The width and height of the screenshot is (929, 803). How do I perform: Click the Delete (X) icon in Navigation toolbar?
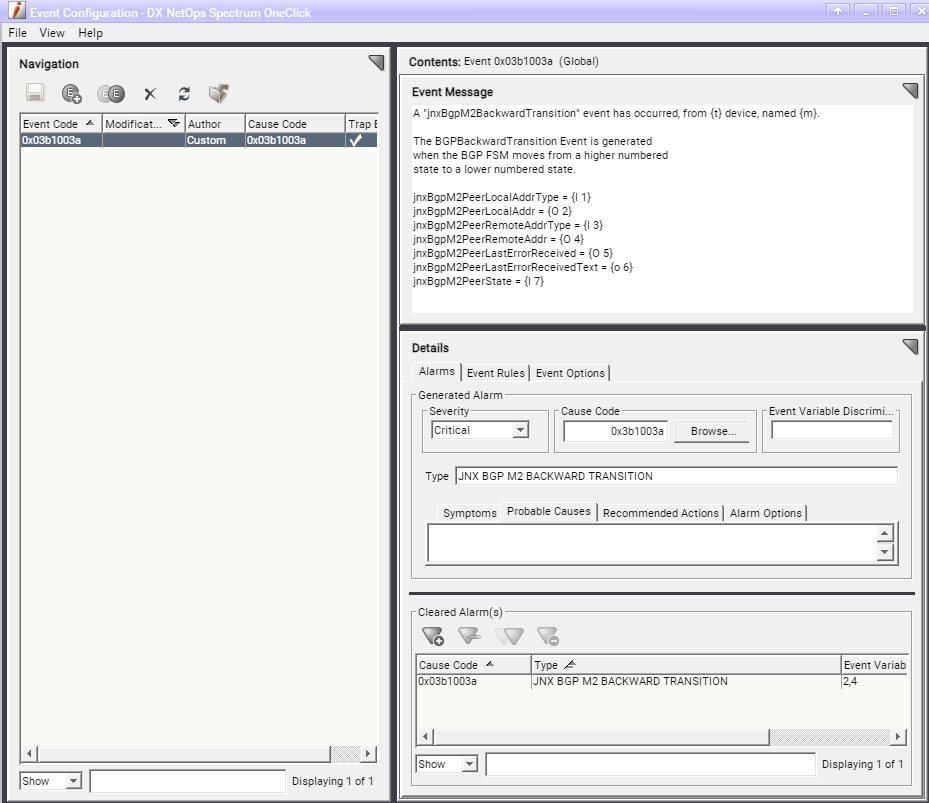[150, 94]
